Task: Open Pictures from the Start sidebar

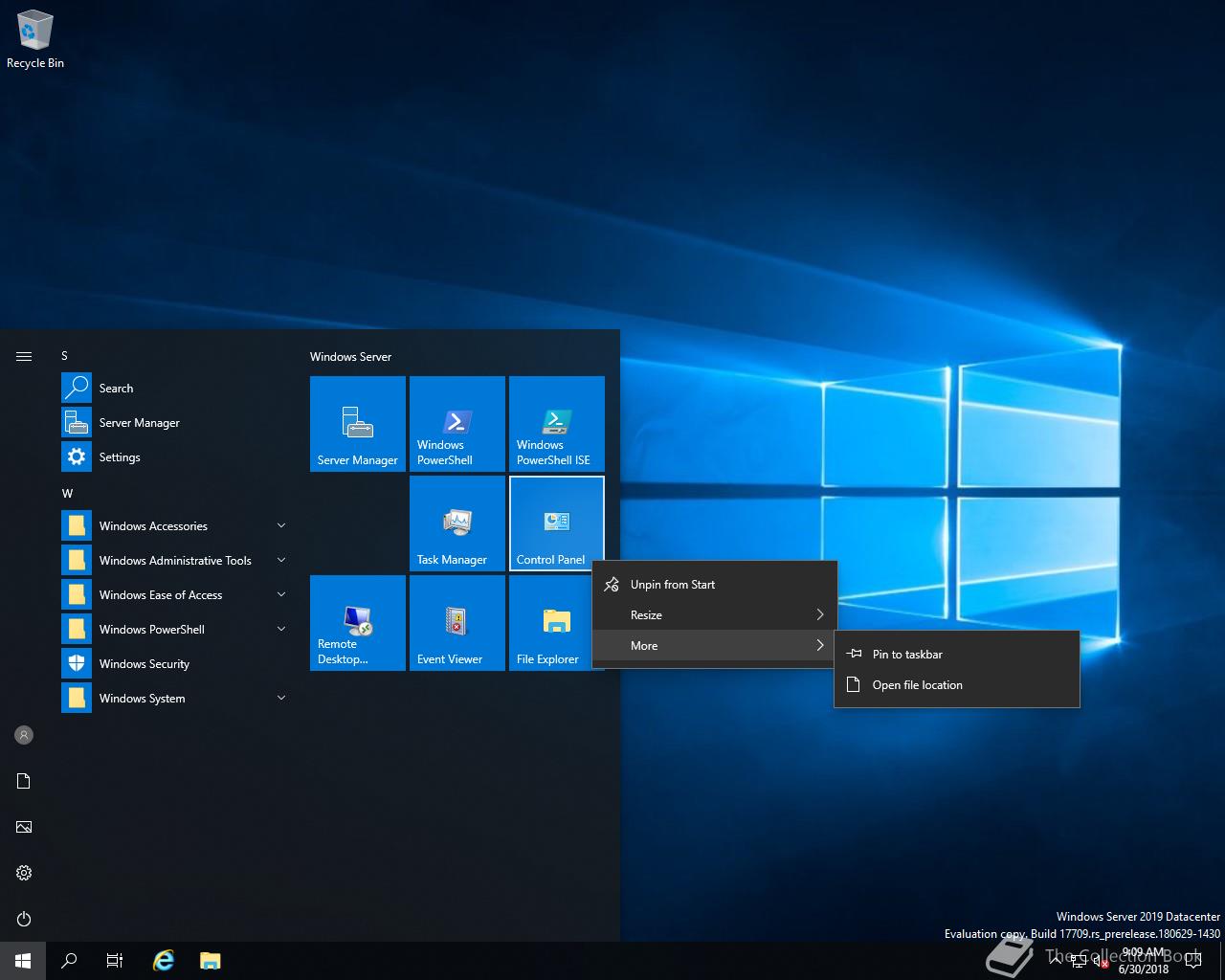Action: pyautogui.click(x=24, y=827)
